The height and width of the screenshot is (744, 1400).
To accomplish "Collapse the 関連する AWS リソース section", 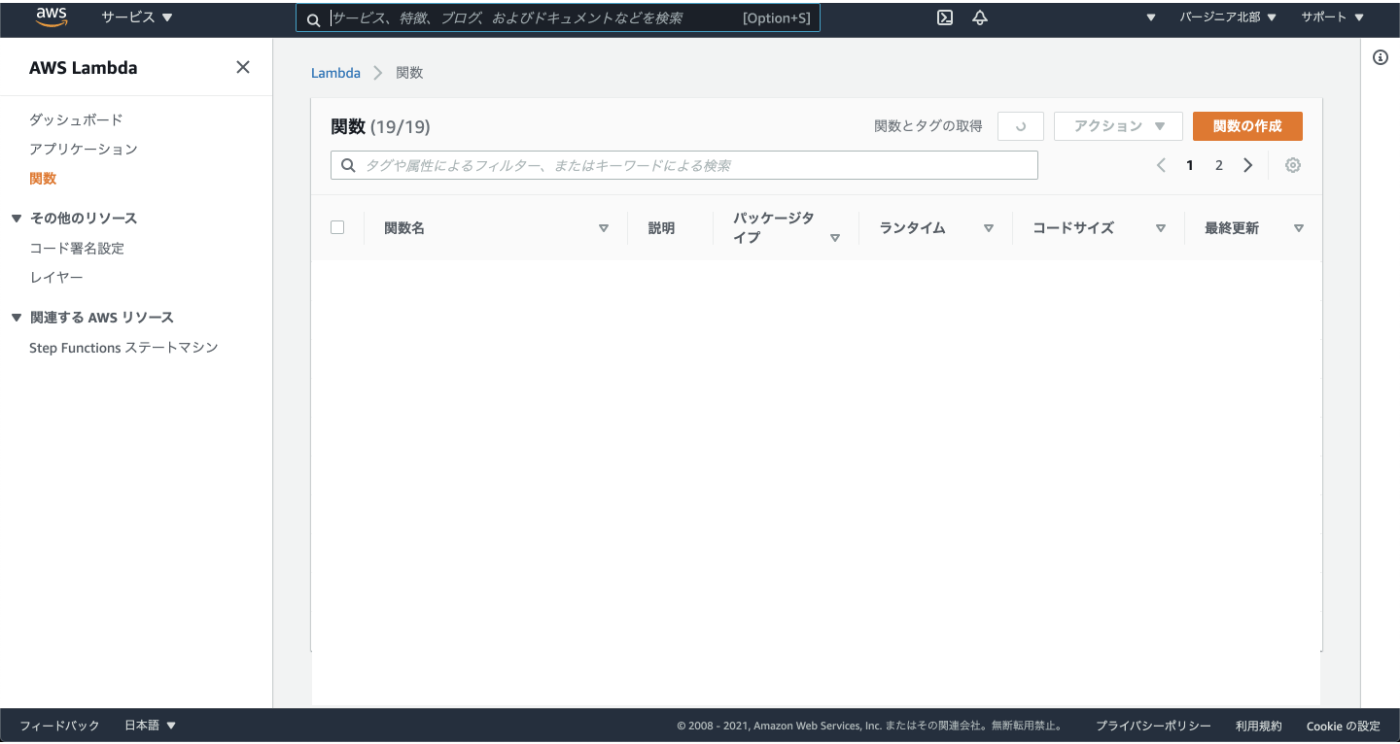I will [x=16, y=317].
